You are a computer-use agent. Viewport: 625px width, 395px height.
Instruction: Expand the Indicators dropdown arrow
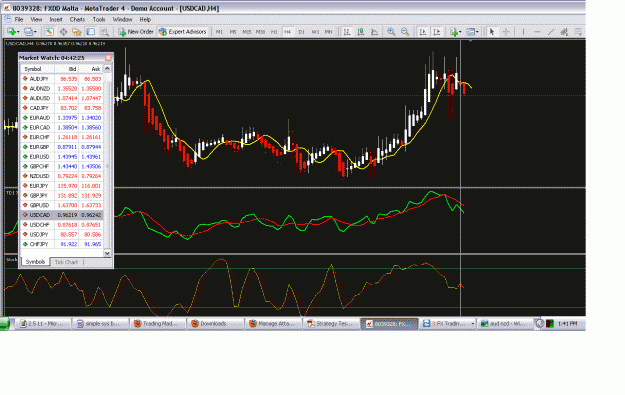tap(460, 32)
